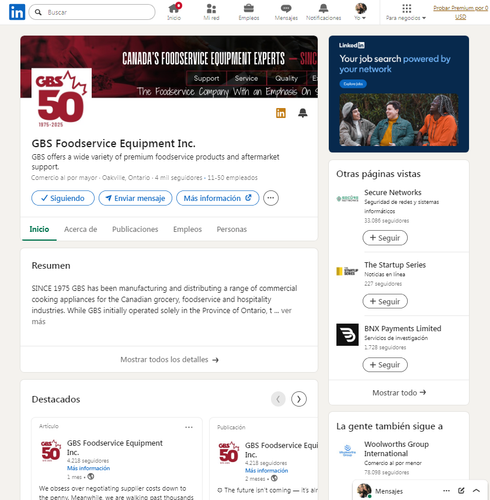
Task: Open Secure Networks page
Action: click(393, 192)
